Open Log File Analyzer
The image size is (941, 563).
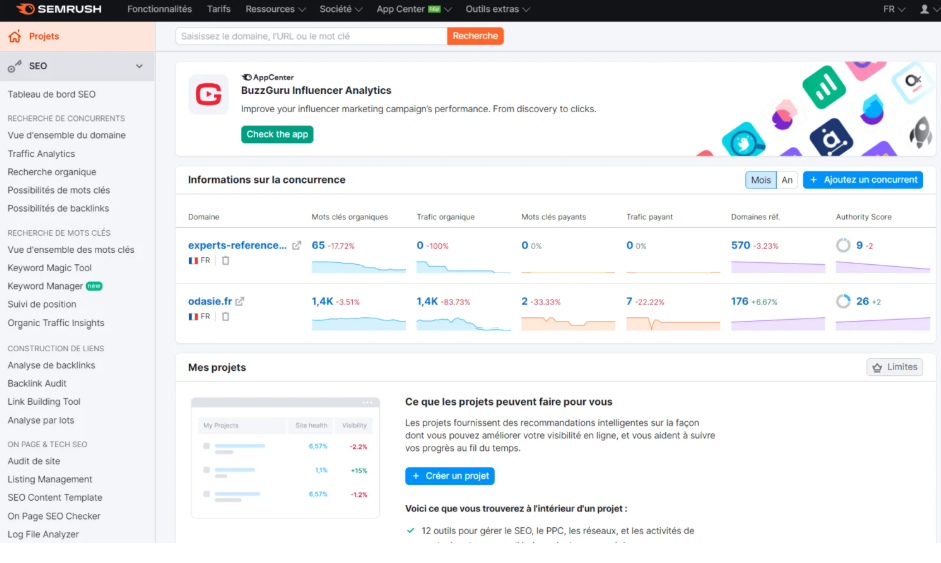point(43,534)
